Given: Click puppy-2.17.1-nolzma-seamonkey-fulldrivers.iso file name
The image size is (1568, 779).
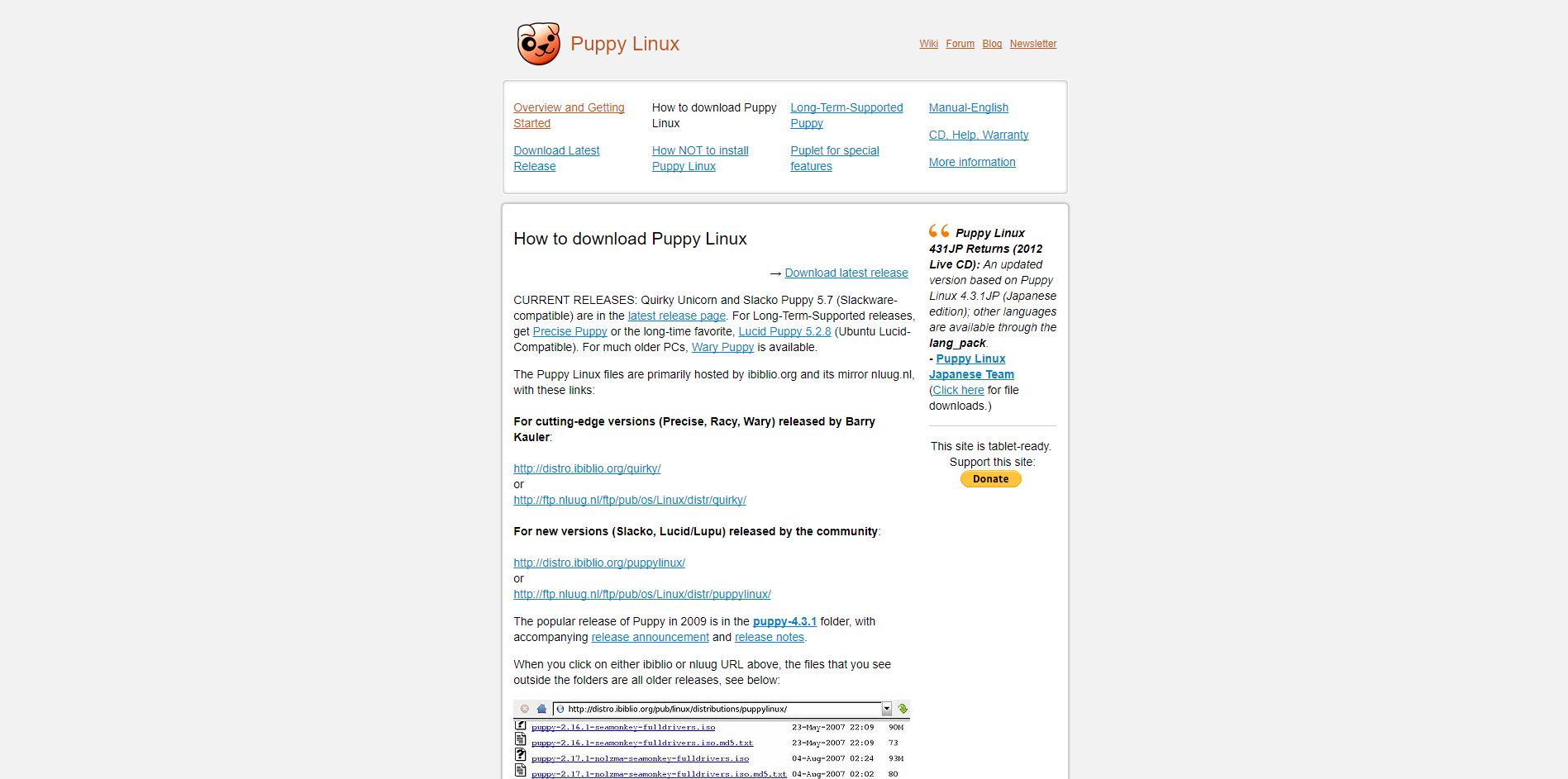Looking at the screenshot, I should [640, 758].
